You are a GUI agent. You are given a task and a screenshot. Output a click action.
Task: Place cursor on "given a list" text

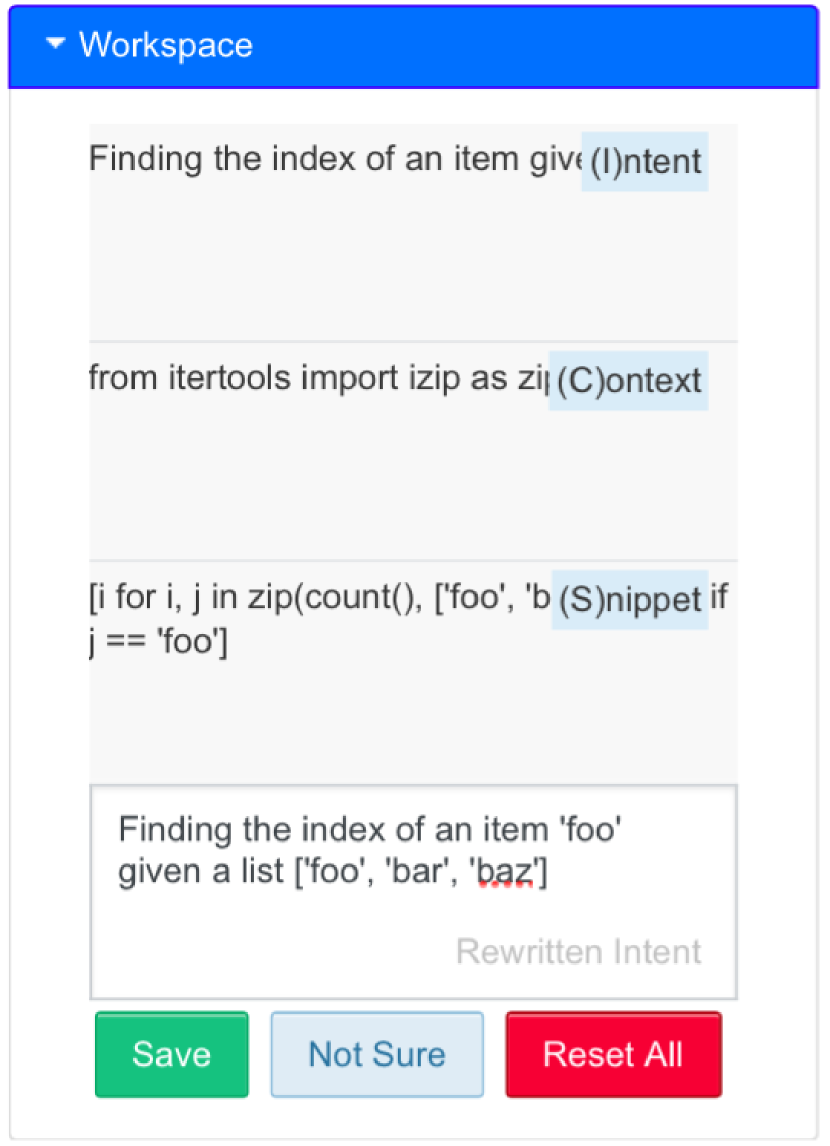pyautogui.click(x=201, y=872)
